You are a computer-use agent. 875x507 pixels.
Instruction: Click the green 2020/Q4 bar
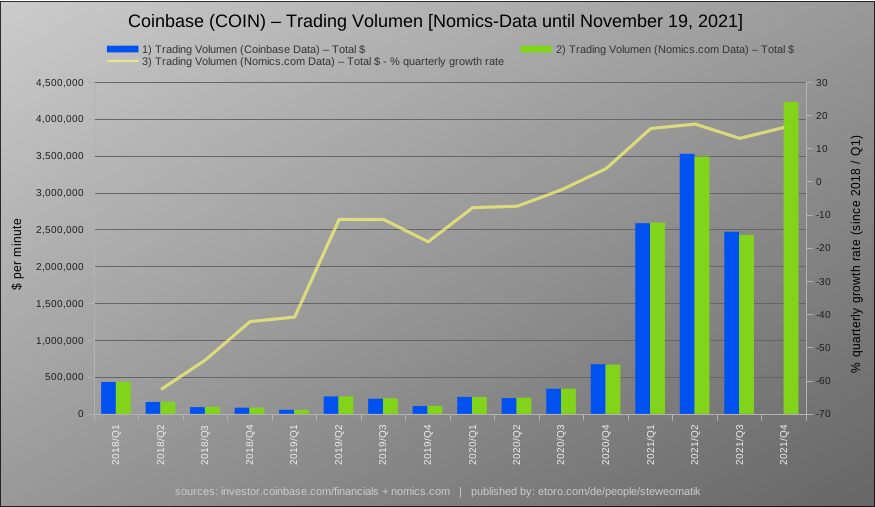pos(613,389)
